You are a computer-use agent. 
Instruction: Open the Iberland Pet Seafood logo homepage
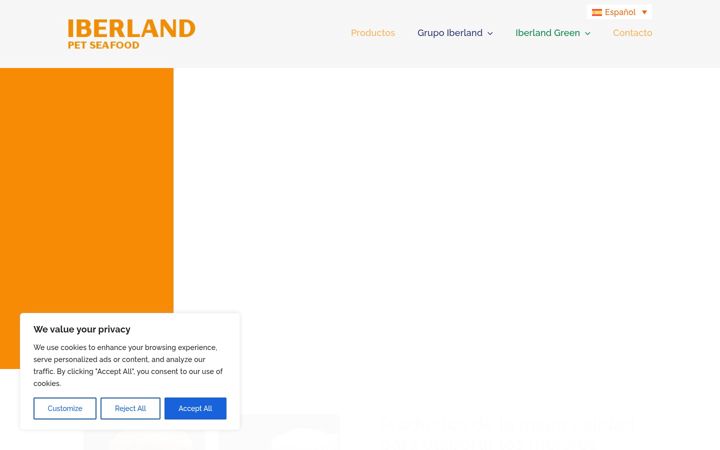131,34
